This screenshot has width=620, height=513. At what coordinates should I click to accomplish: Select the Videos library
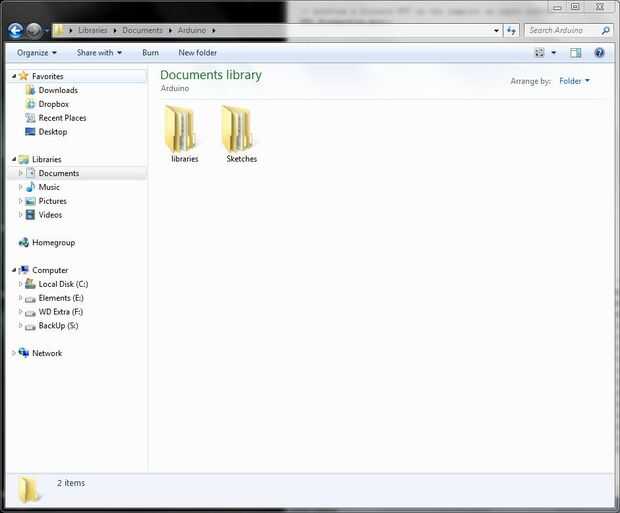tap(50, 215)
